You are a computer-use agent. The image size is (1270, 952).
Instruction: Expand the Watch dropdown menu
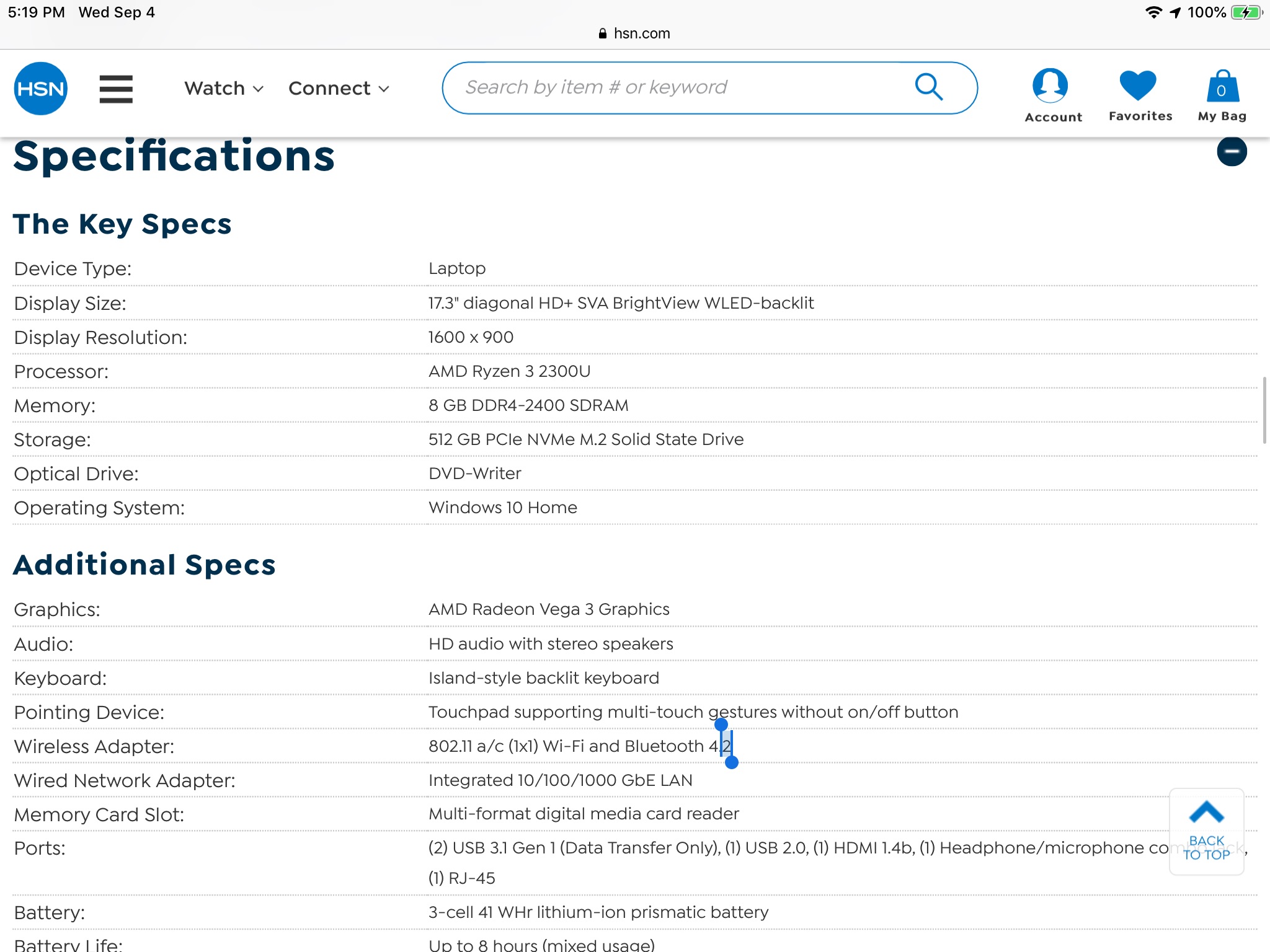pos(224,89)
